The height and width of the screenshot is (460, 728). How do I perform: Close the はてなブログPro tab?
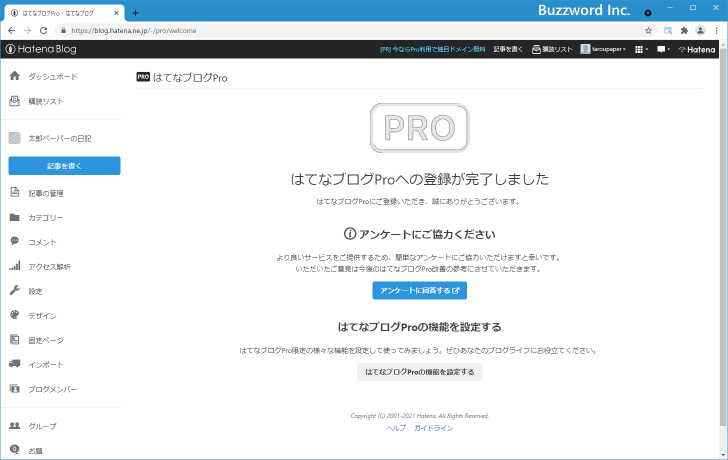[x=116, y=13]
